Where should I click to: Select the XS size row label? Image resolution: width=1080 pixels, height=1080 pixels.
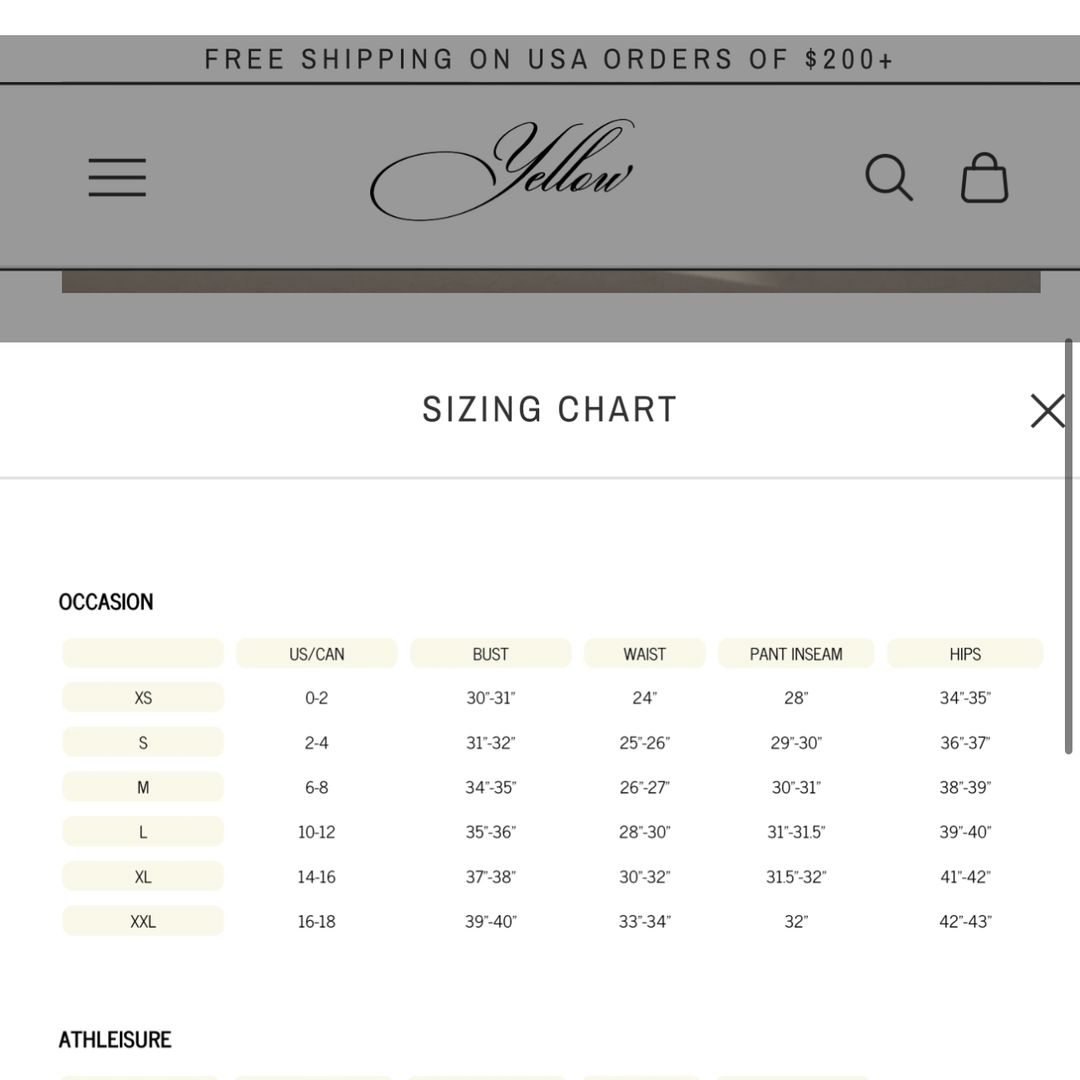click(x=143, y=698)
